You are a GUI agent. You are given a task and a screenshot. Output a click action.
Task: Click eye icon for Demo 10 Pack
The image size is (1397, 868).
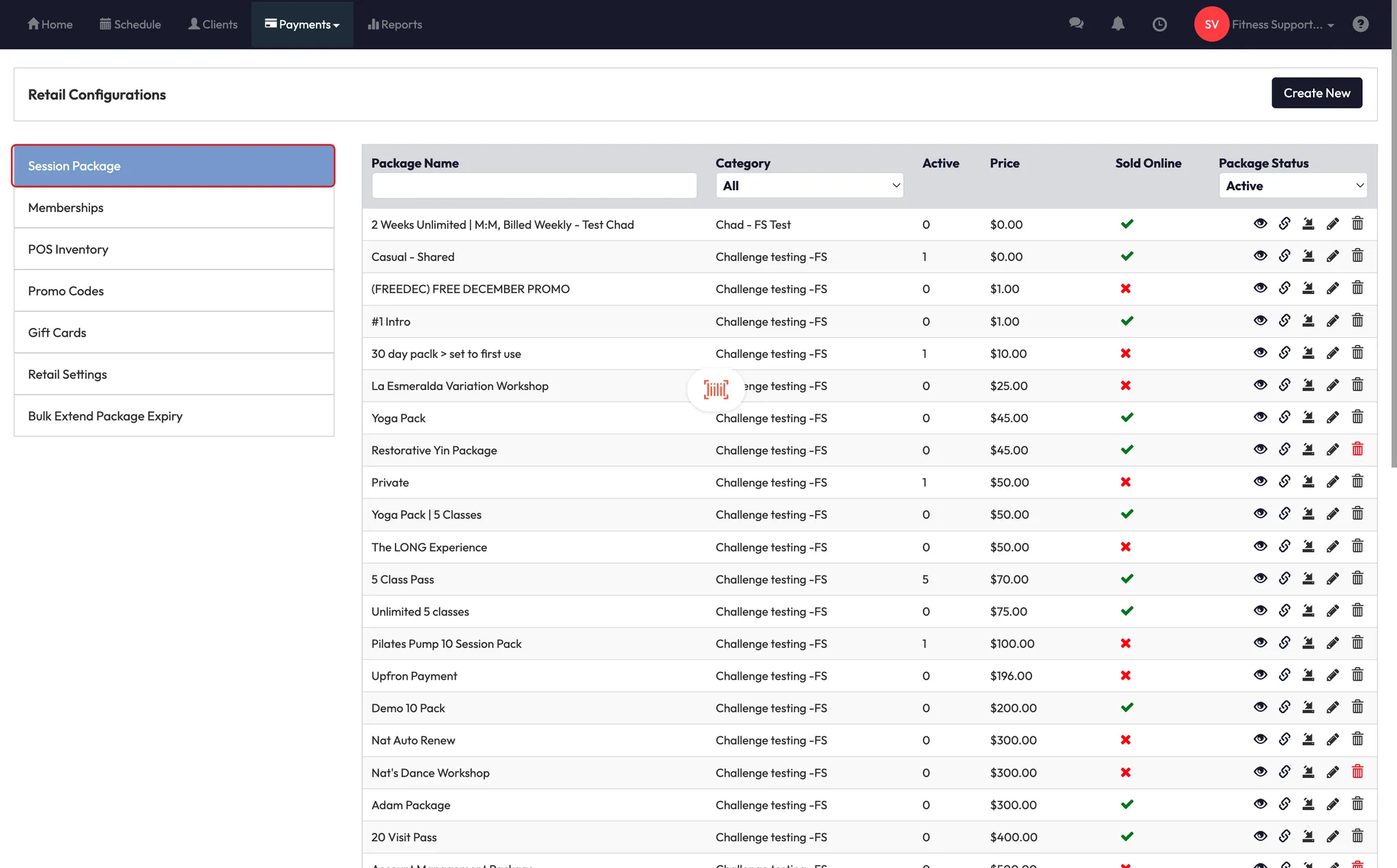pyautogui.click(x=1260, y=708)
